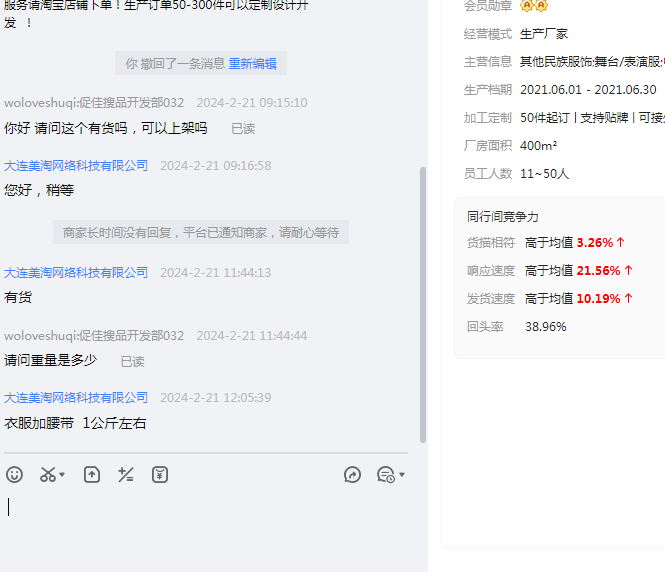Click the 重新编辑 link to re-edit message
This screenshot has width=665, height=572.
[x=252, y=64]
